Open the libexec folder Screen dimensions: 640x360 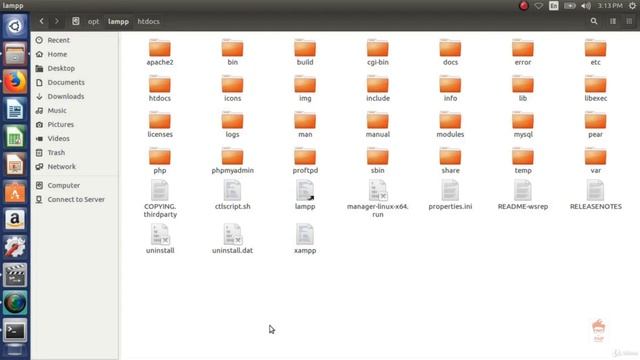click(596, 88)
